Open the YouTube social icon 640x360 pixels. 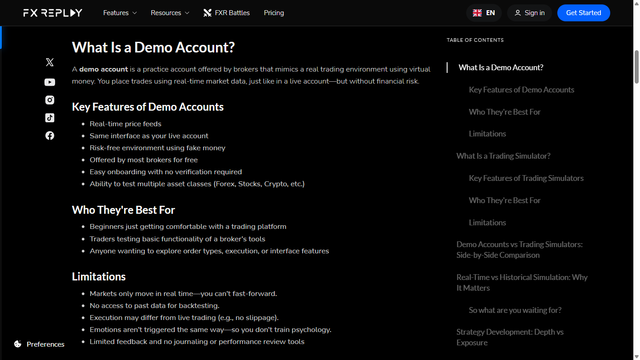[x=49, y=82]
